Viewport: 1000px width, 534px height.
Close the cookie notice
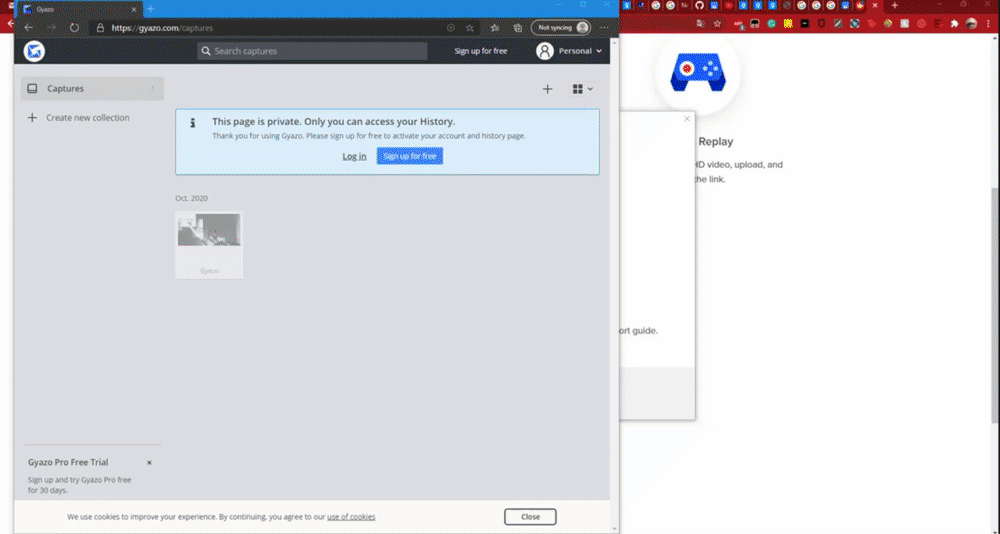(x=530, y=517)
